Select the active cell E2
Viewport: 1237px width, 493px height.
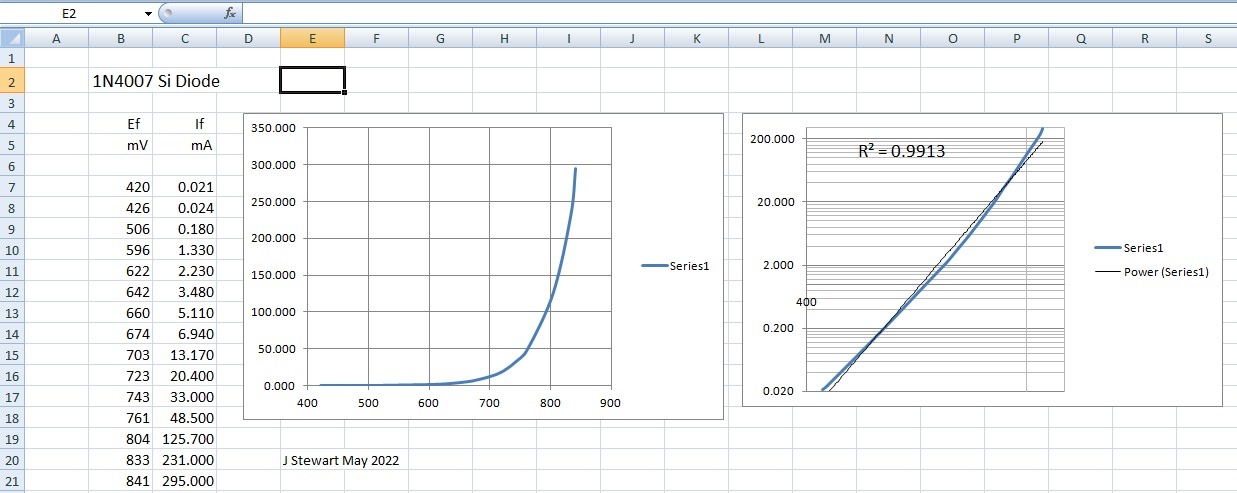coord(312,81)
